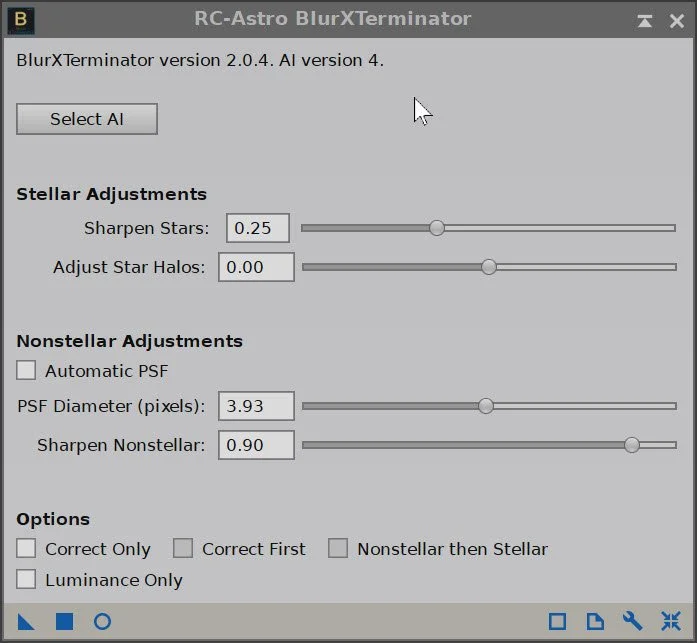Screen dimensions: 697x643
Task: Click the New Instance triangle icon
Action: click(x=26, y=622)
